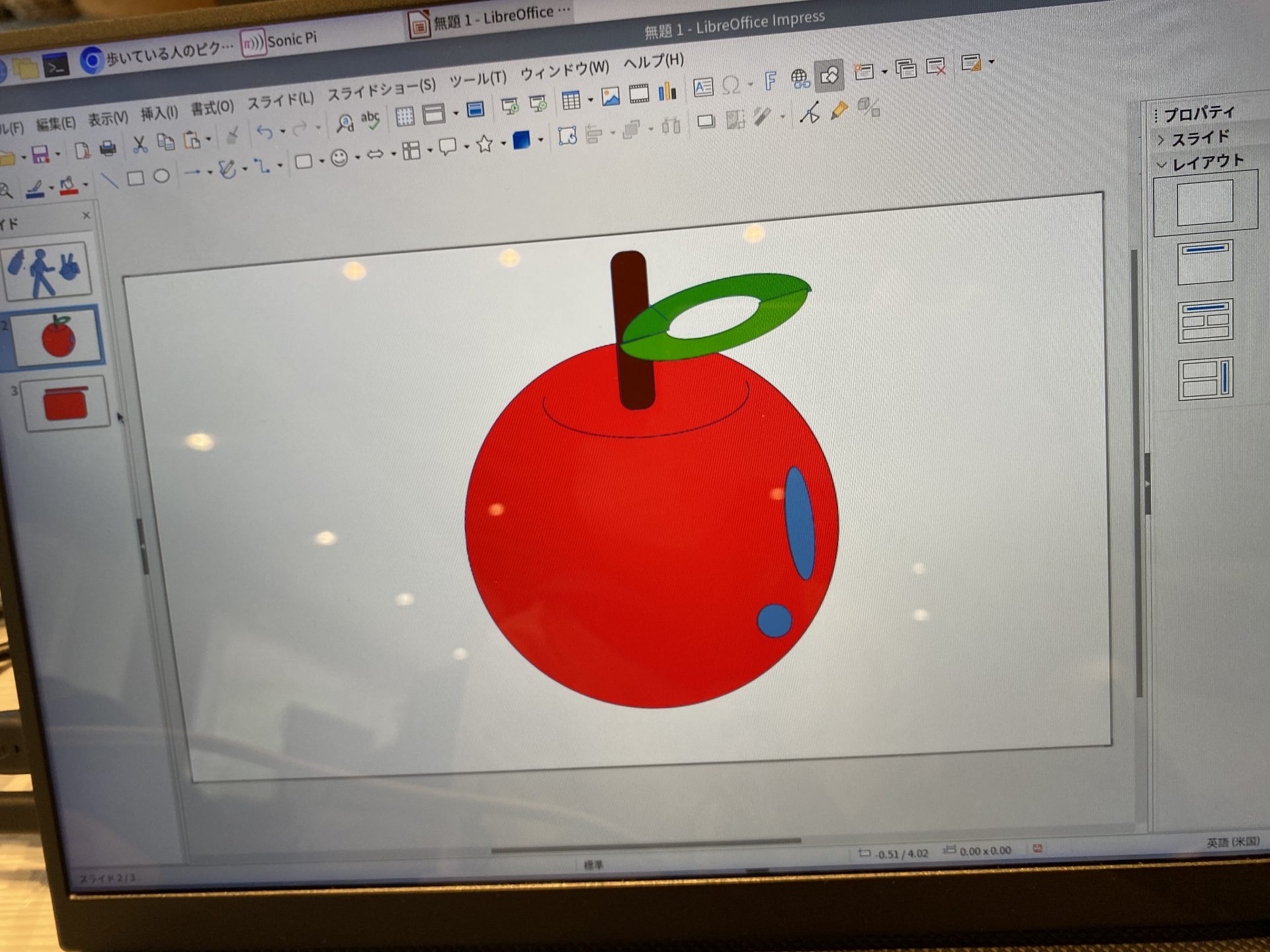This screenshot has height=952, width=1270.
Task: Click 英語 (米国) language in status bar
Action: click(1232, 842)
